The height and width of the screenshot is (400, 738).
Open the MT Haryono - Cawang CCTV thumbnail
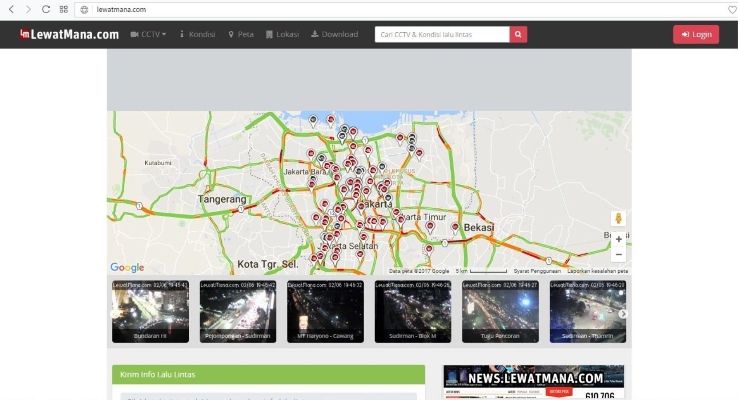(325, 312)
